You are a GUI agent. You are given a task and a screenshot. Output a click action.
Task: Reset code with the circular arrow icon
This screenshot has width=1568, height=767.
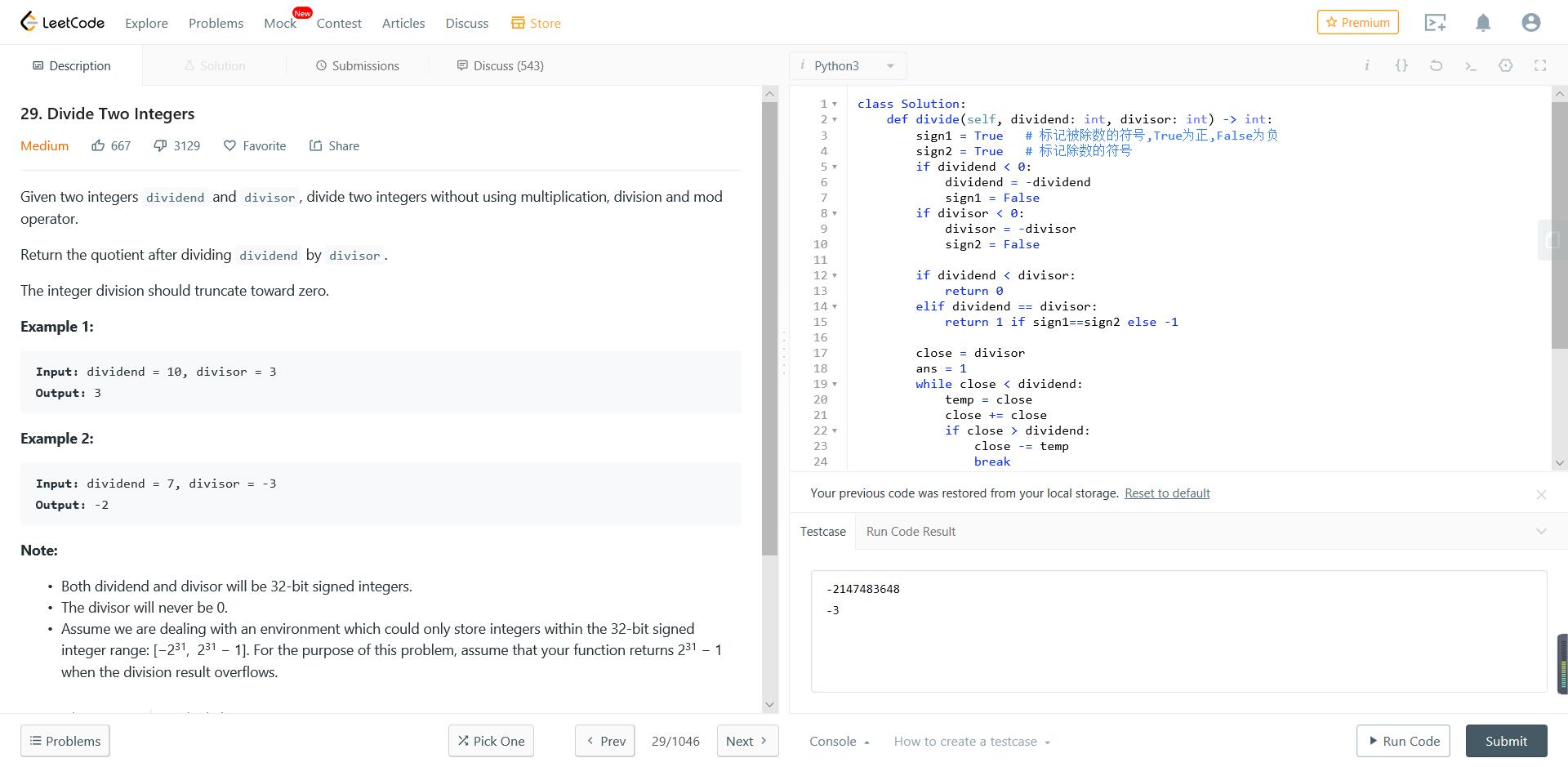point(1436,65)
